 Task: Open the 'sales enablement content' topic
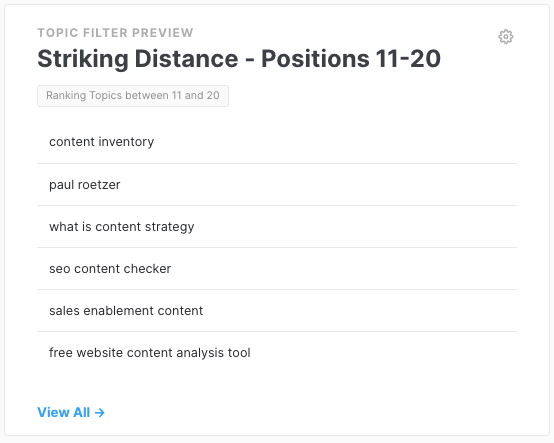[x=277, y=311]
